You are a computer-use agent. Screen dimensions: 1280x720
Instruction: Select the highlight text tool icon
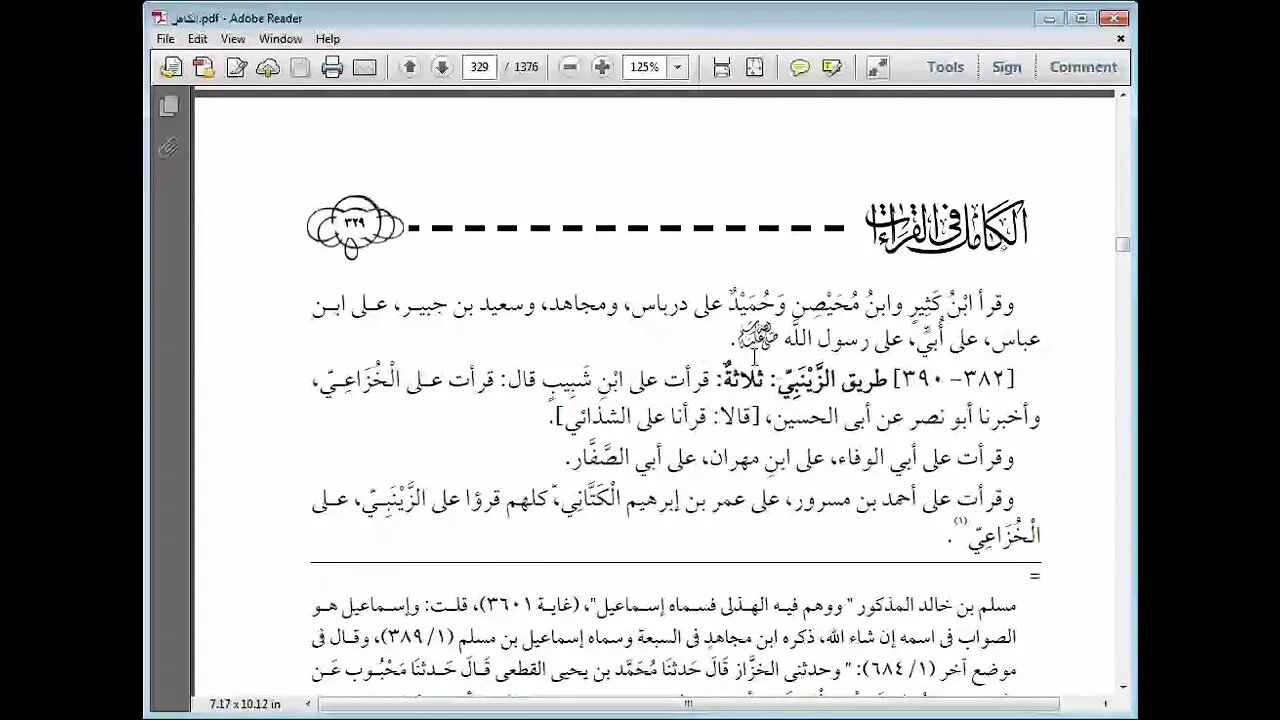coord(832,67)
